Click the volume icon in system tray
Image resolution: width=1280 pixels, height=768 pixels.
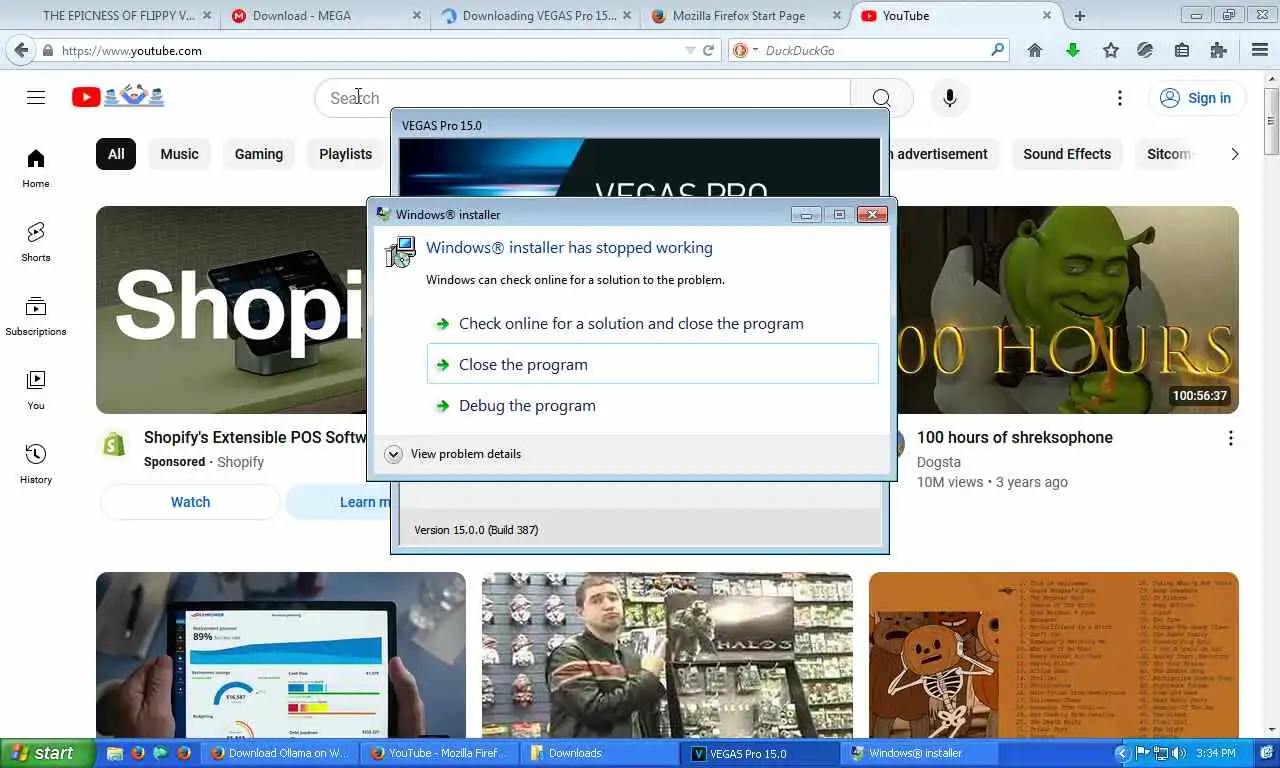(1180, 753)
